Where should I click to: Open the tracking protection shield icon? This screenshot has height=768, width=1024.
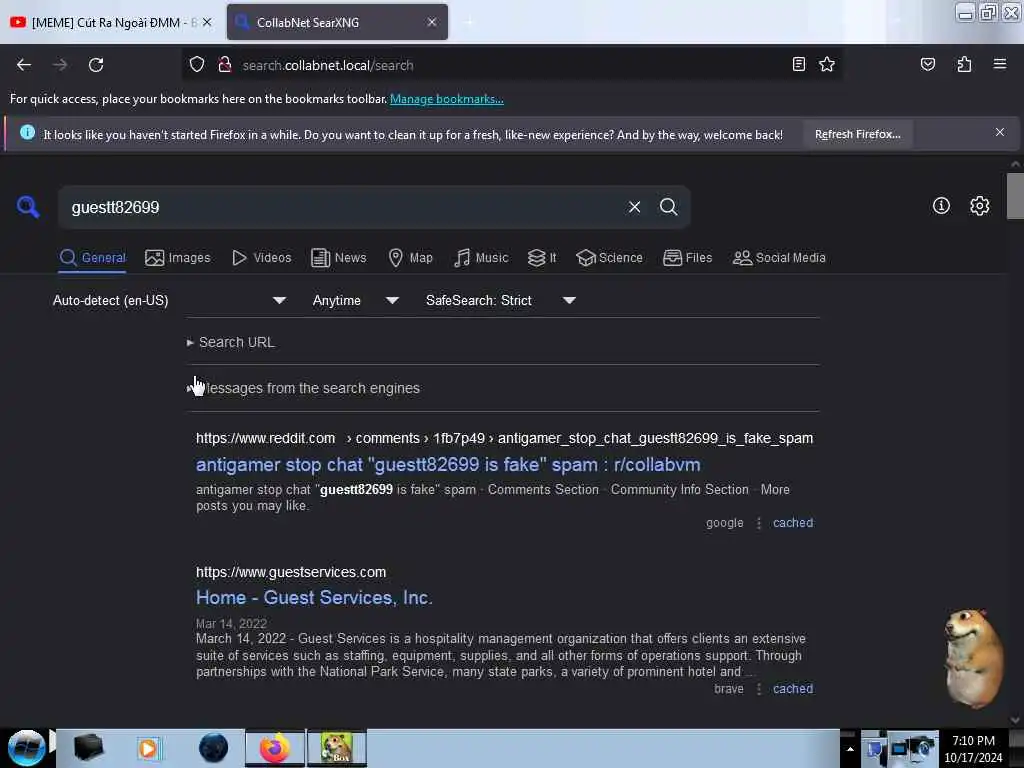point(197,65)
